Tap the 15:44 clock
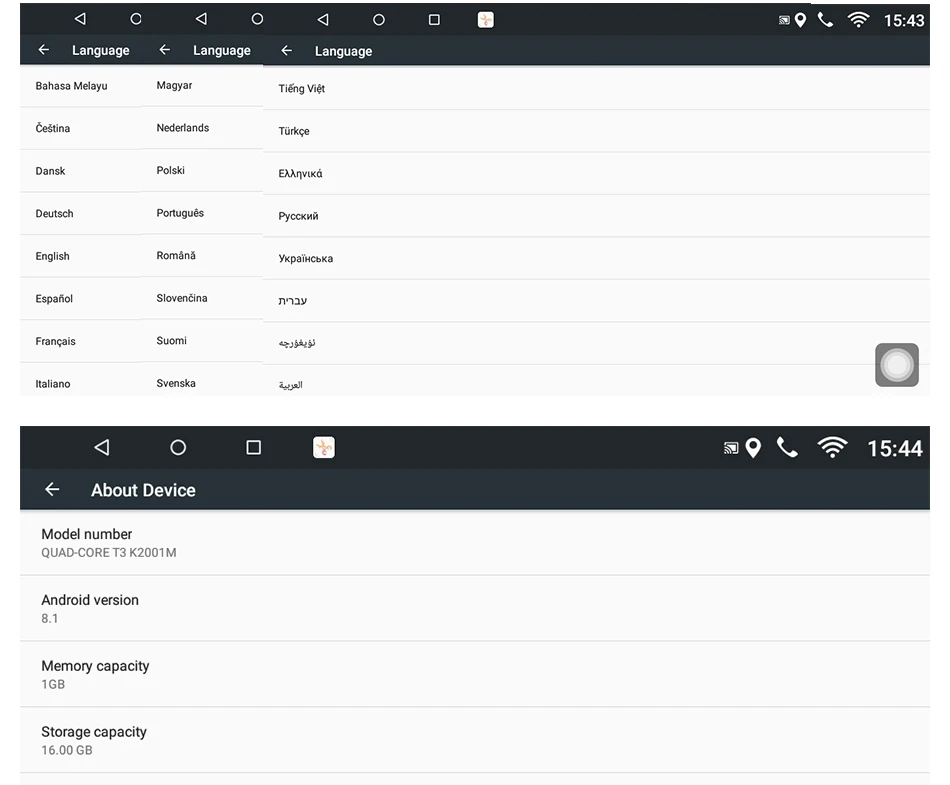 (895, 449)
